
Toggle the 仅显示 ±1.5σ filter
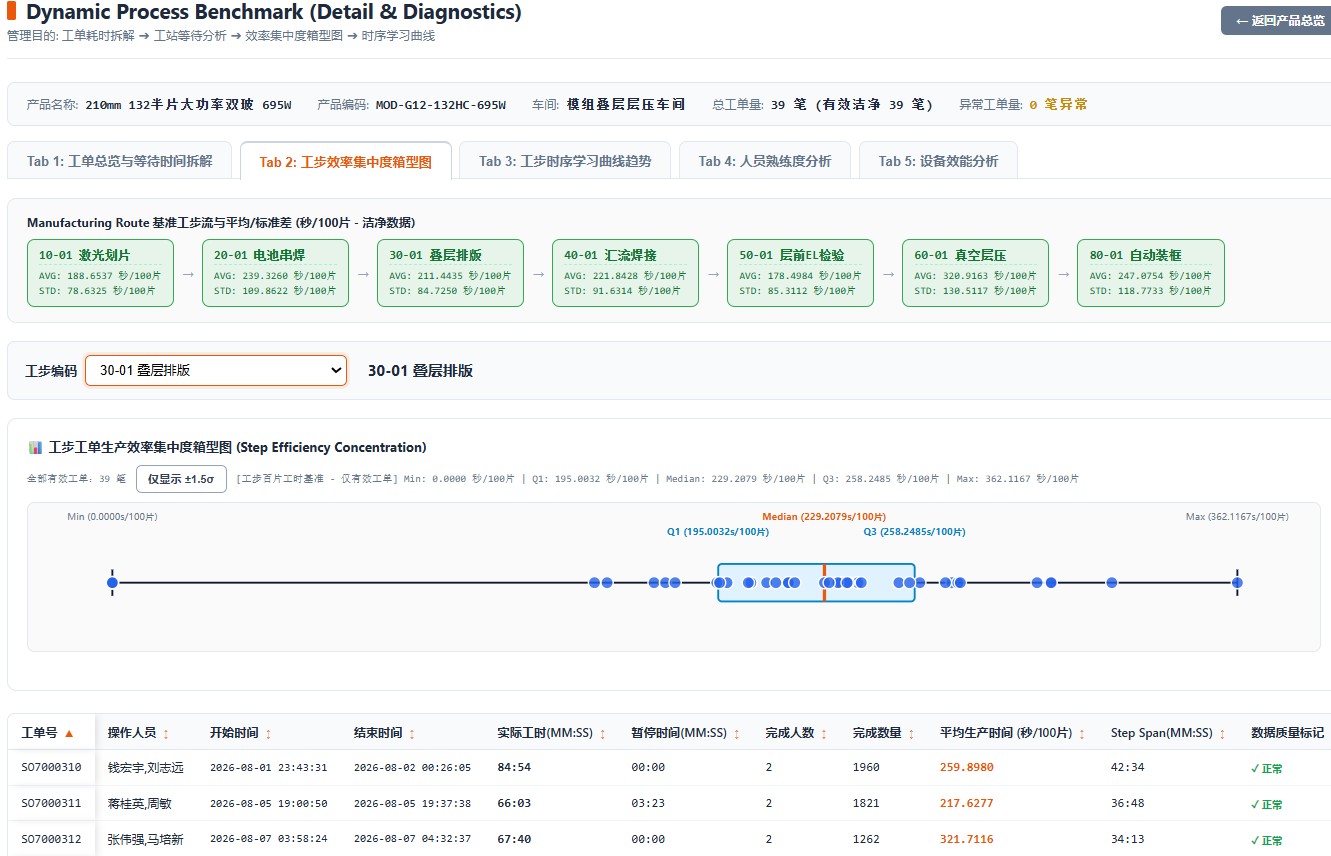[181, 479]
